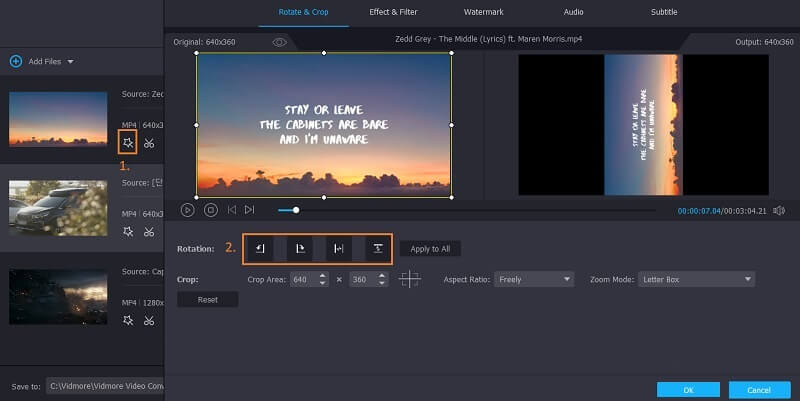Open edit effects icon for second video

[127, 231]
